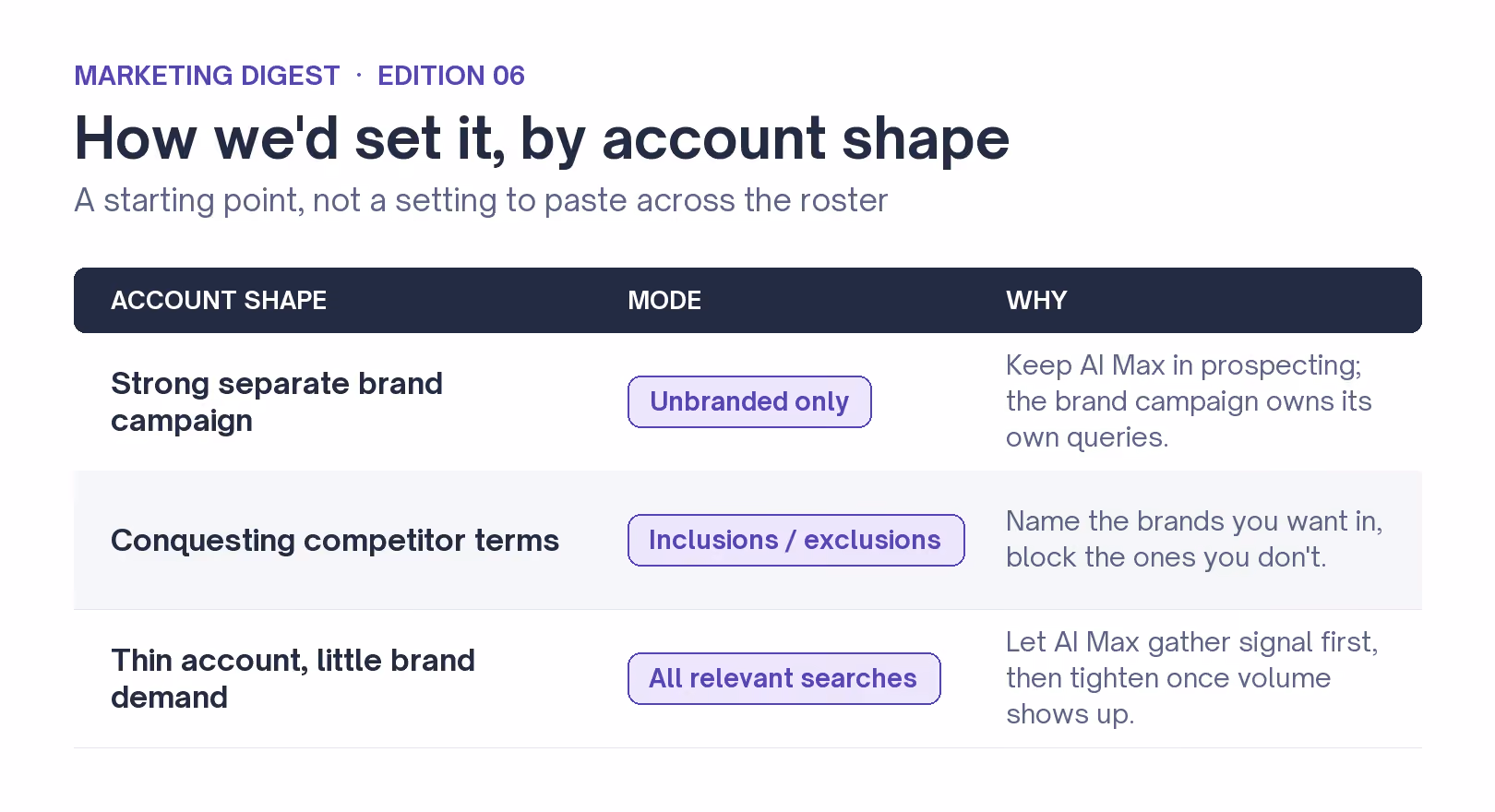Click the WHY column header

[1036, 300]
